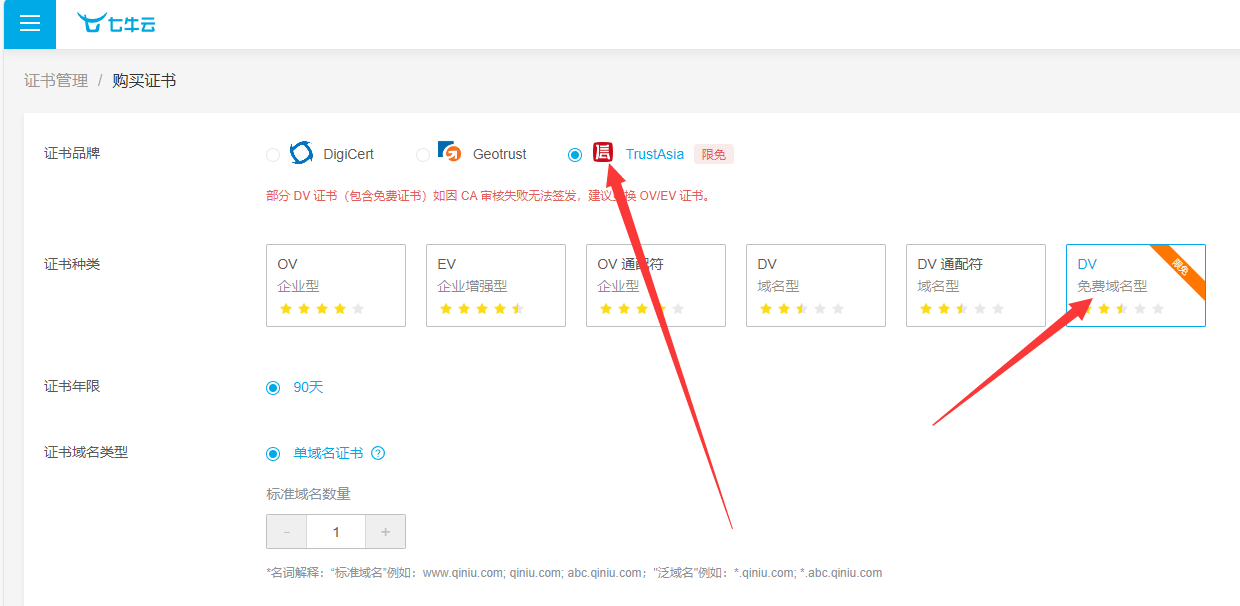Go to 证书管理 breadcrumb
The image size is (1240, 606).
[x=56, y=80]
